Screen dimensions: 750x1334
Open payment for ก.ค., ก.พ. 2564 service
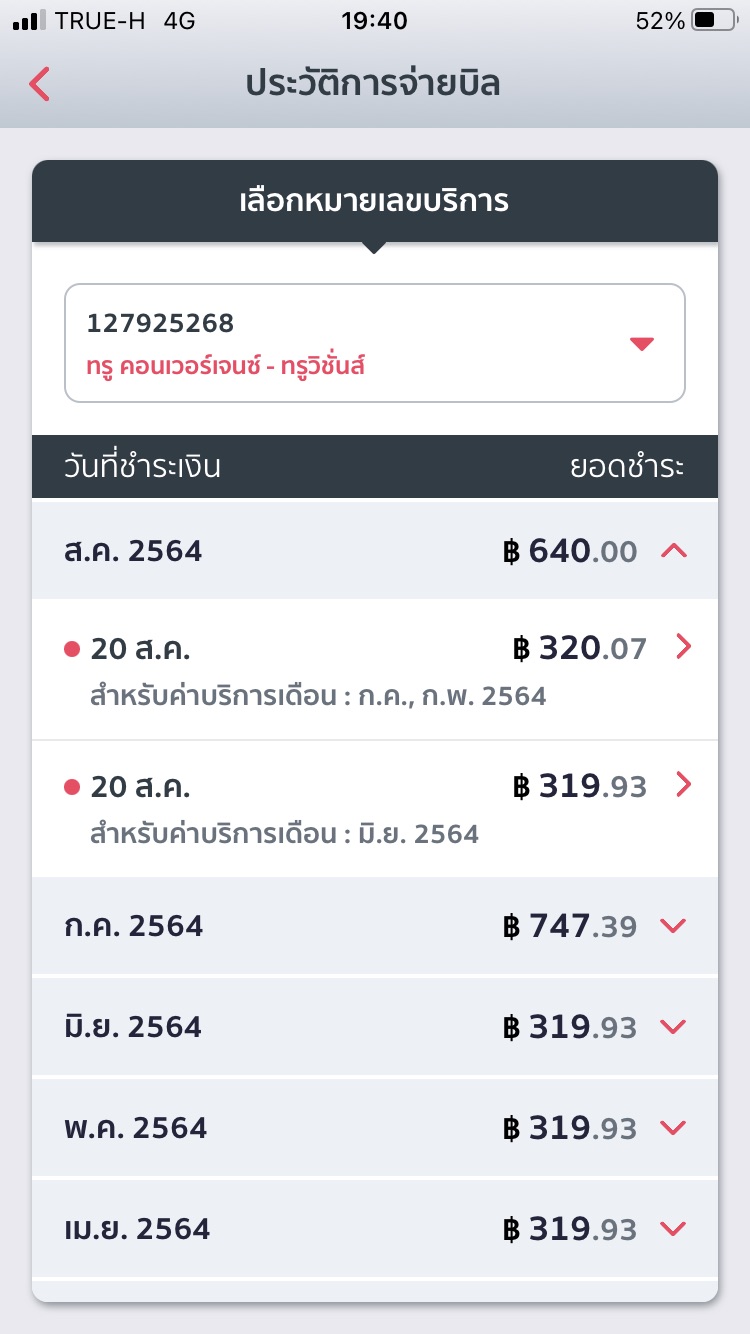coord(375,669)
